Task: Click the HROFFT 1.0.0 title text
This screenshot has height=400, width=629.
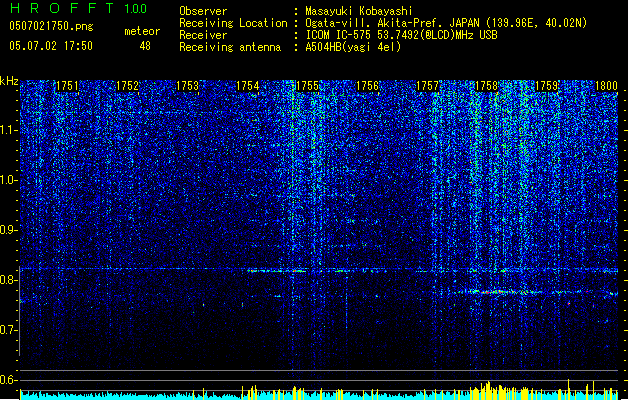Action: (x=79, y=8)
